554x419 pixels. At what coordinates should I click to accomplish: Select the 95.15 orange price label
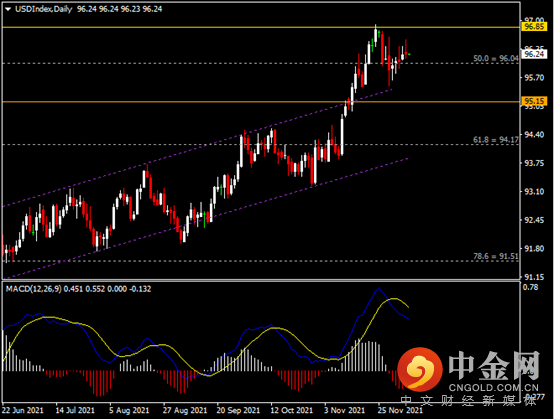click(x=534, y=101)
